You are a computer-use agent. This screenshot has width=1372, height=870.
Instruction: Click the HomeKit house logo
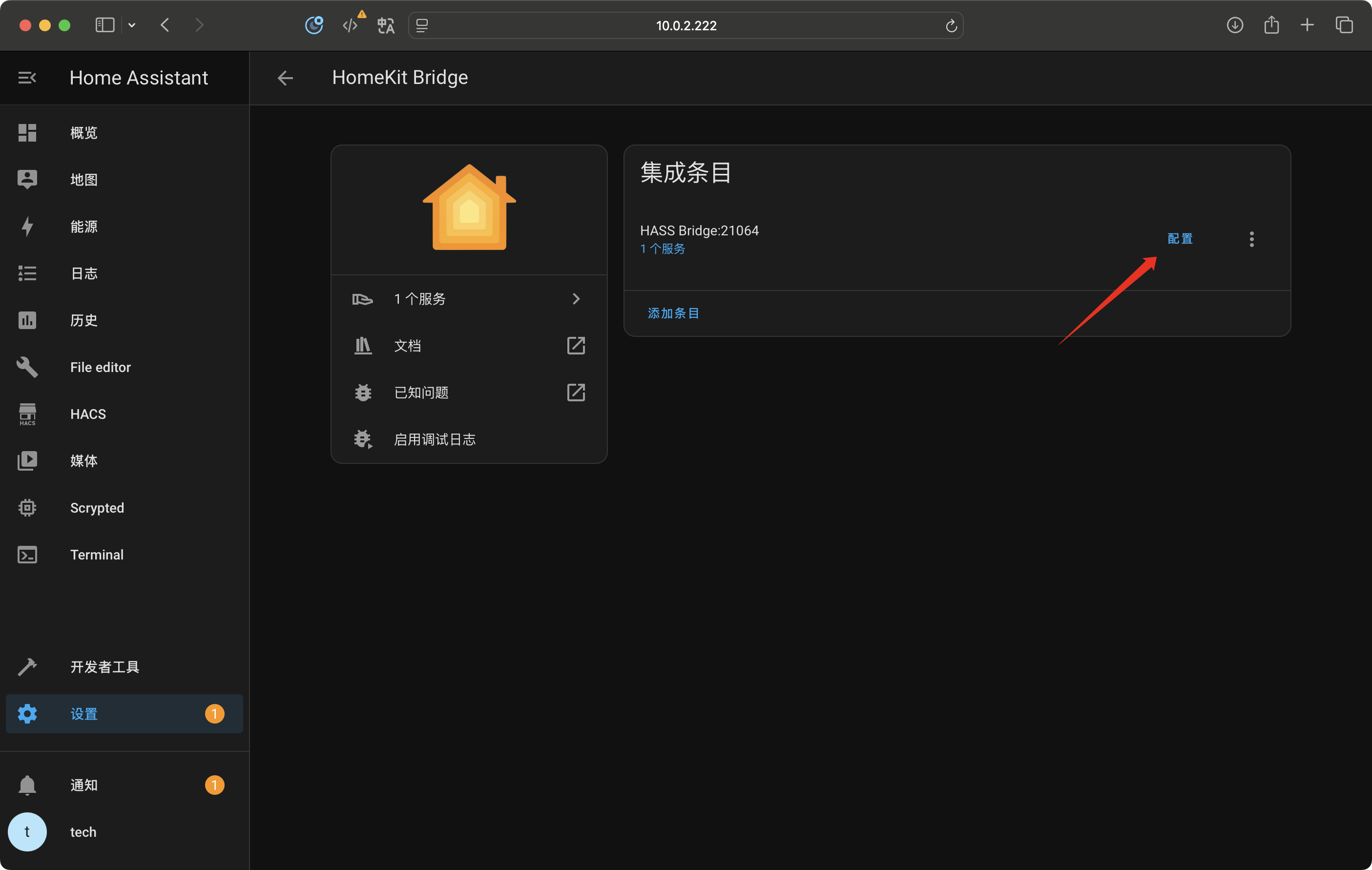[x=469, y=207]
